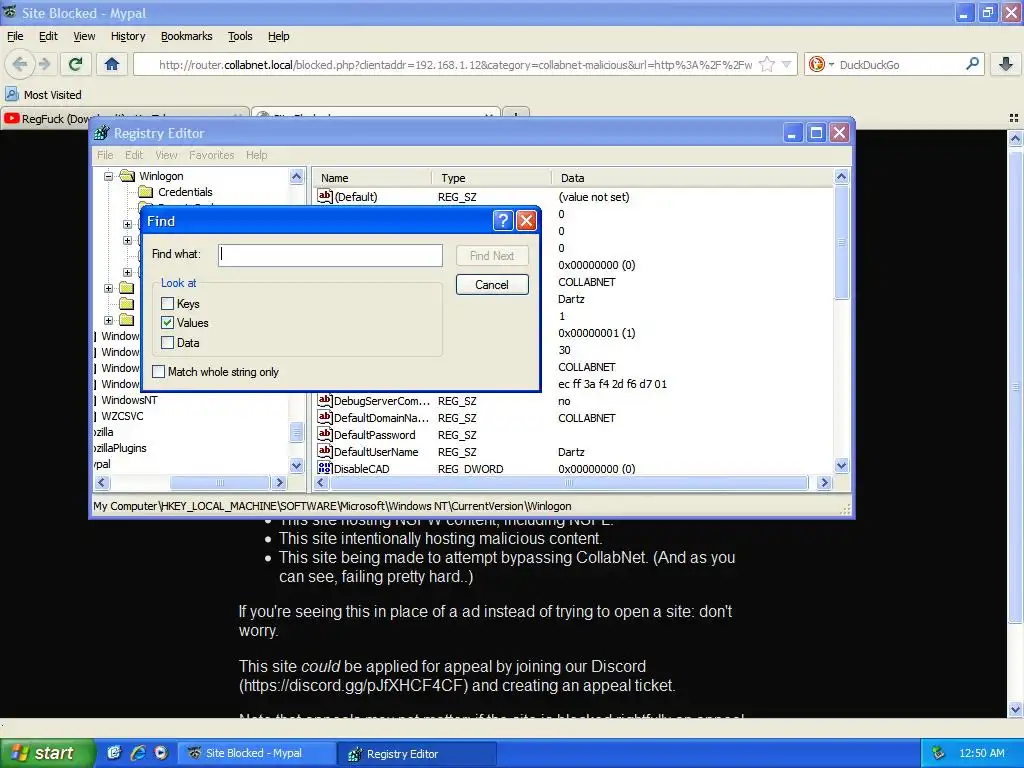Click the search magnifier icon
Viewport: 1024px width, 768px height.
972,64
